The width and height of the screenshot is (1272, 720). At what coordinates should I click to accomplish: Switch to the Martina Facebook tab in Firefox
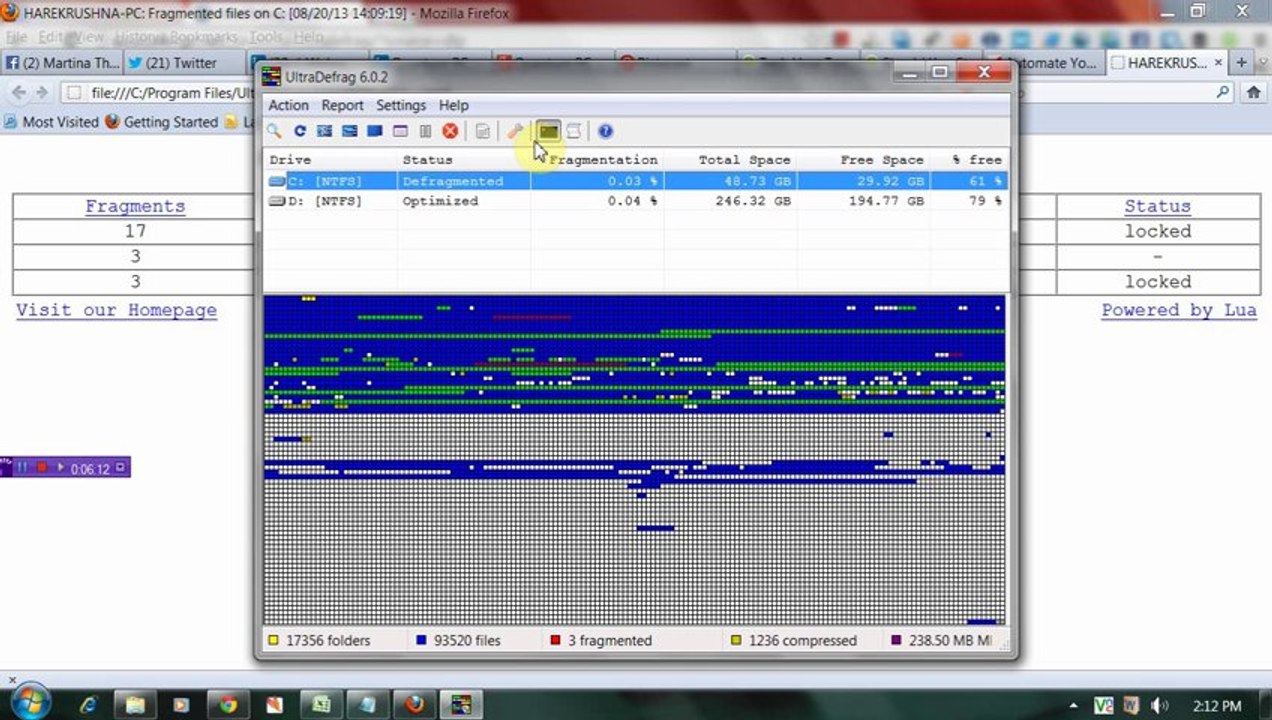[62, 62]
